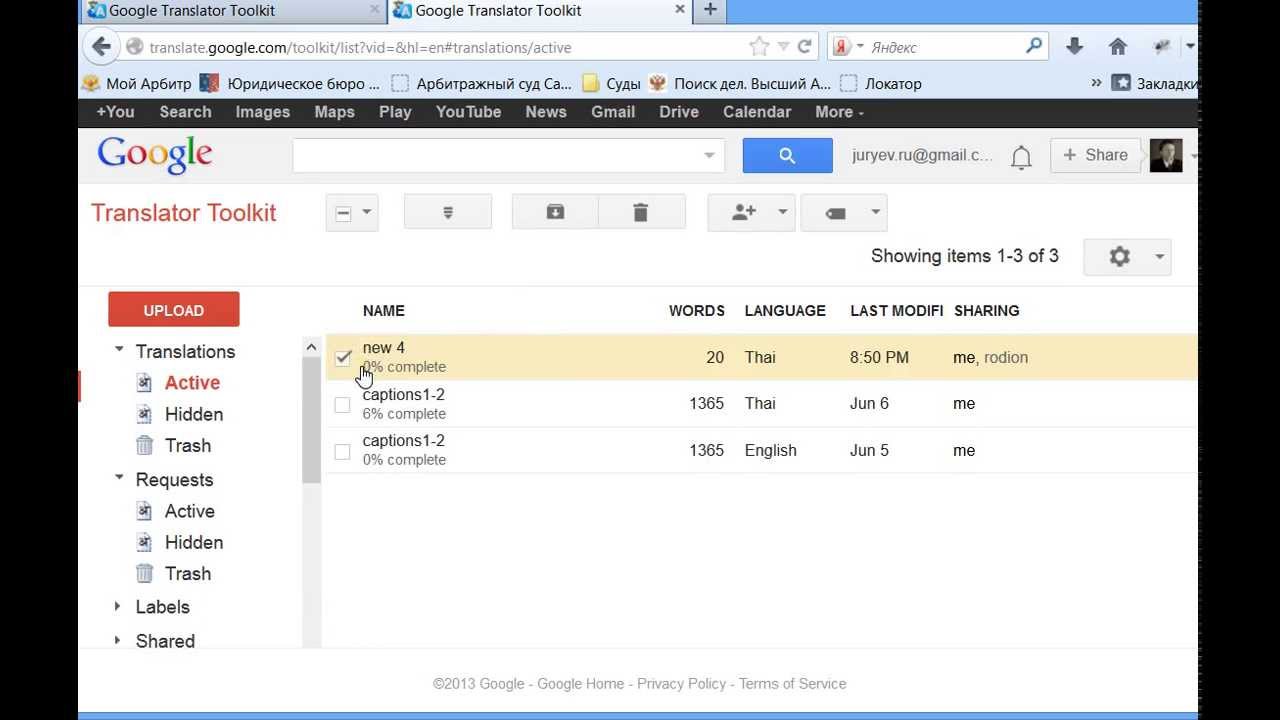Collapse the Requests tree section
Screen dimensions: 1280x720
click(x=119, y=478)
